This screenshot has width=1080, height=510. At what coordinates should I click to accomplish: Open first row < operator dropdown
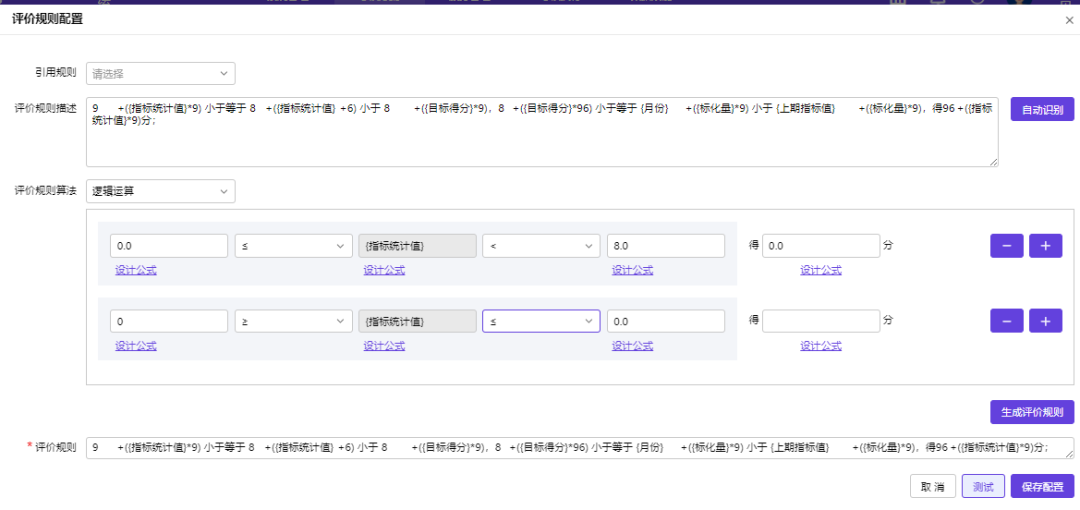point(540,246)
